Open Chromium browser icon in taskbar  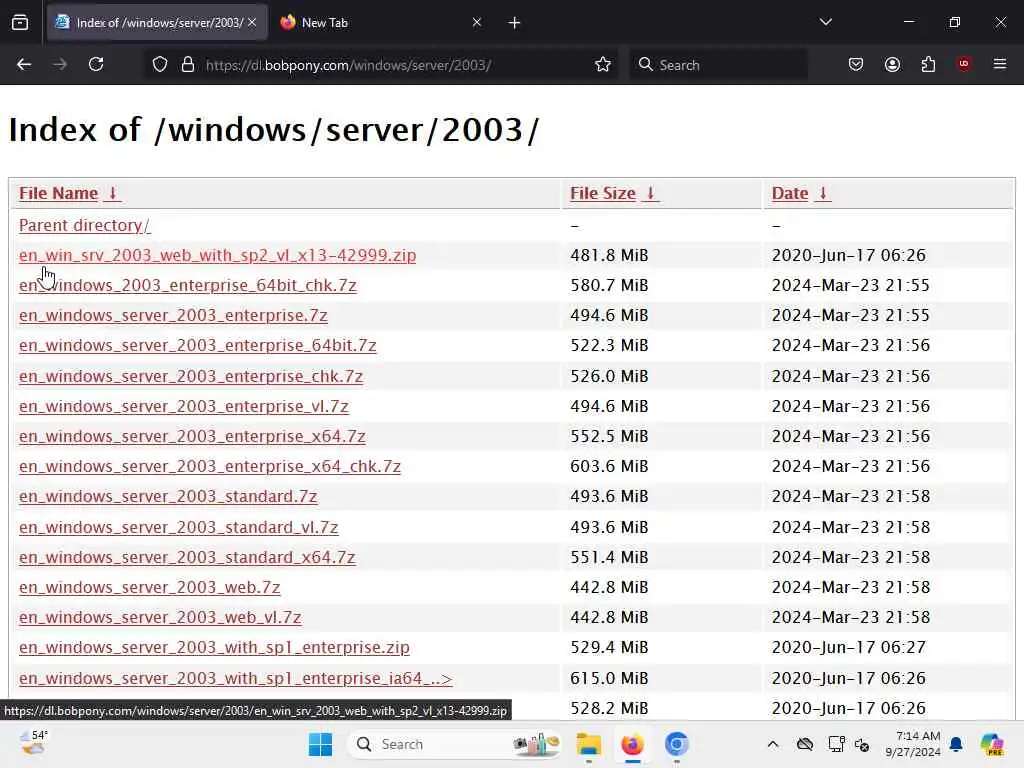(677, 744)
